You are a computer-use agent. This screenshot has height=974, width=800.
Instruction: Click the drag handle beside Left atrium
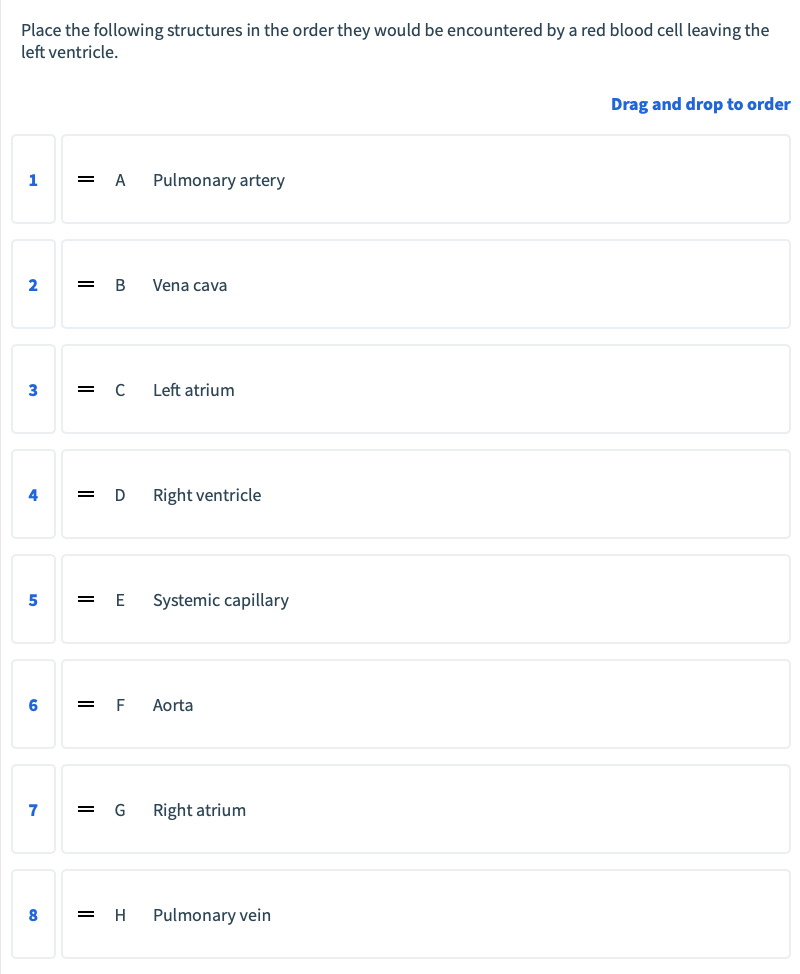tap(86, 389)
